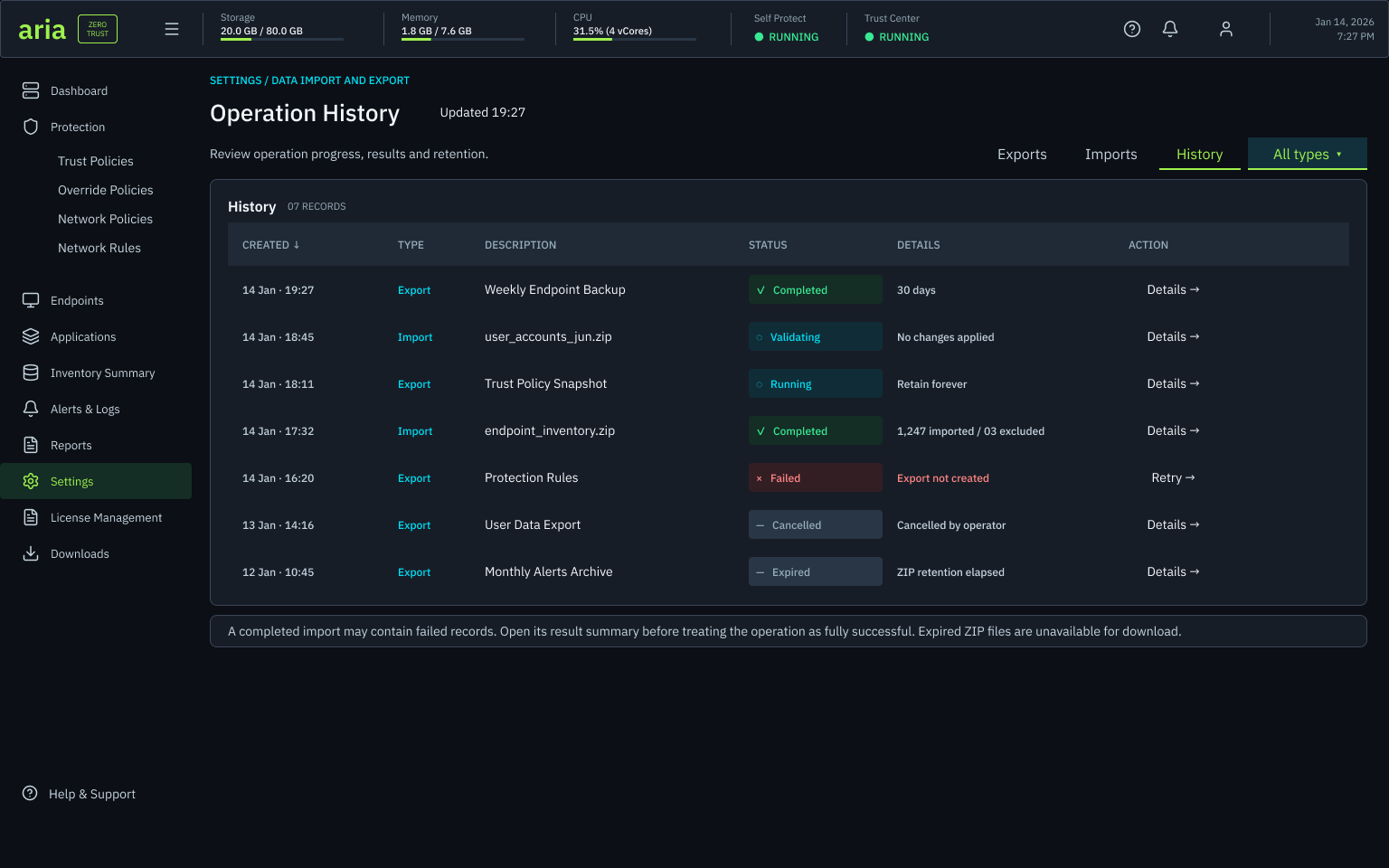Click 'Jan 14, 2026' date in header
The image size is (1389, 868).
click(x=1345, y=22)
